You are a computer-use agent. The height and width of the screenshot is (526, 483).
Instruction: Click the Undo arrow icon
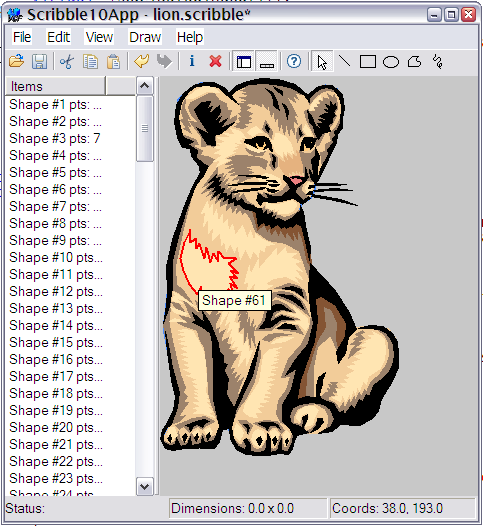(142, 61)
